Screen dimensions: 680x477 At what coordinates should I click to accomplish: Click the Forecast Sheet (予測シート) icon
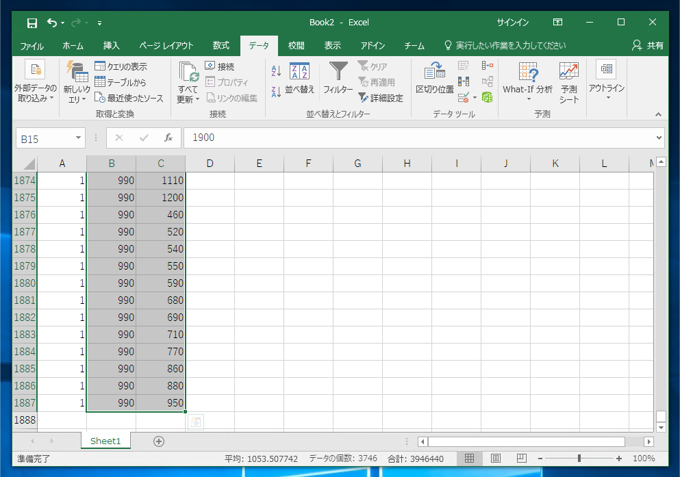(569, 73)
